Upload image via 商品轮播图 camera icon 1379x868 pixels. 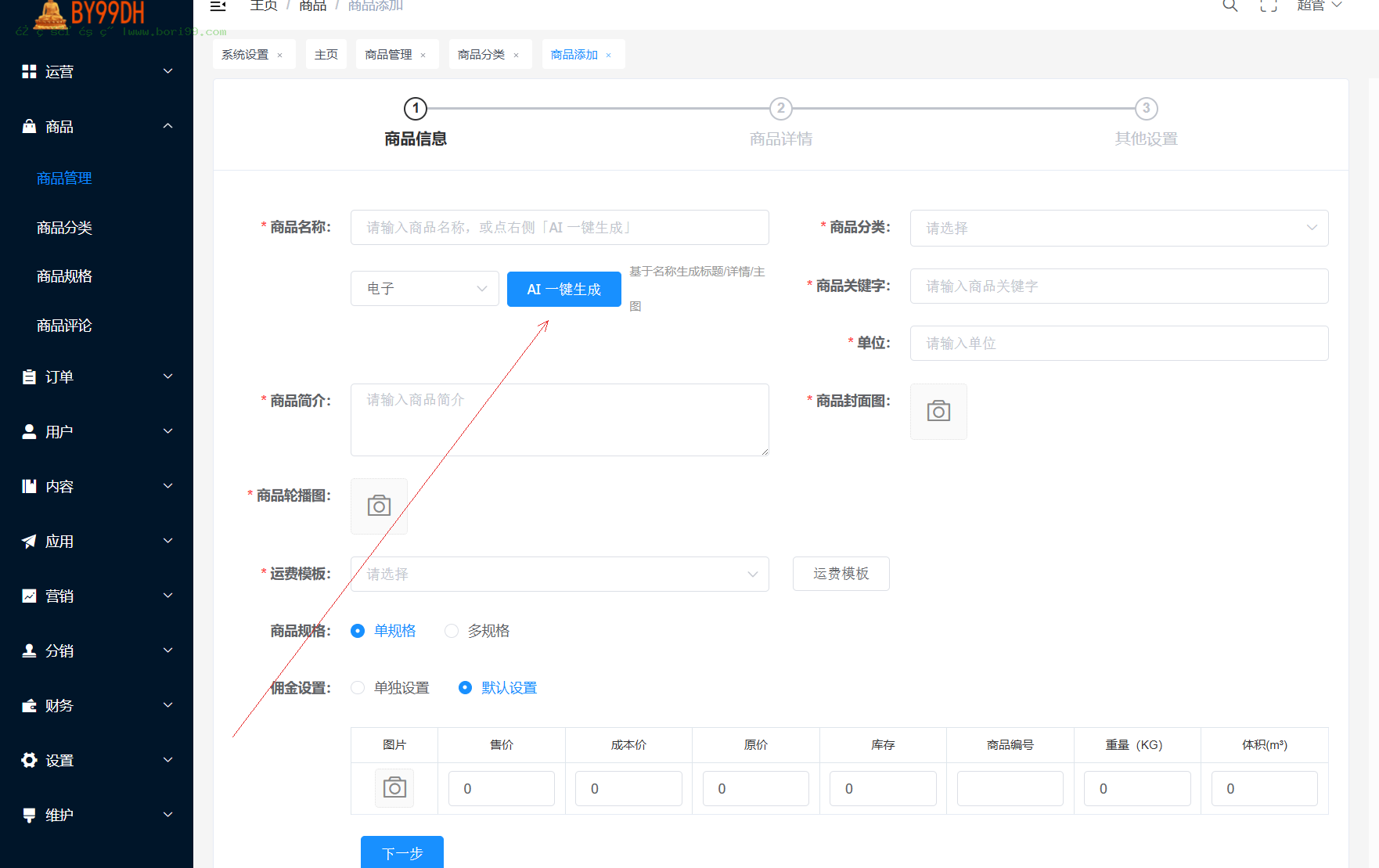[379, 506]
